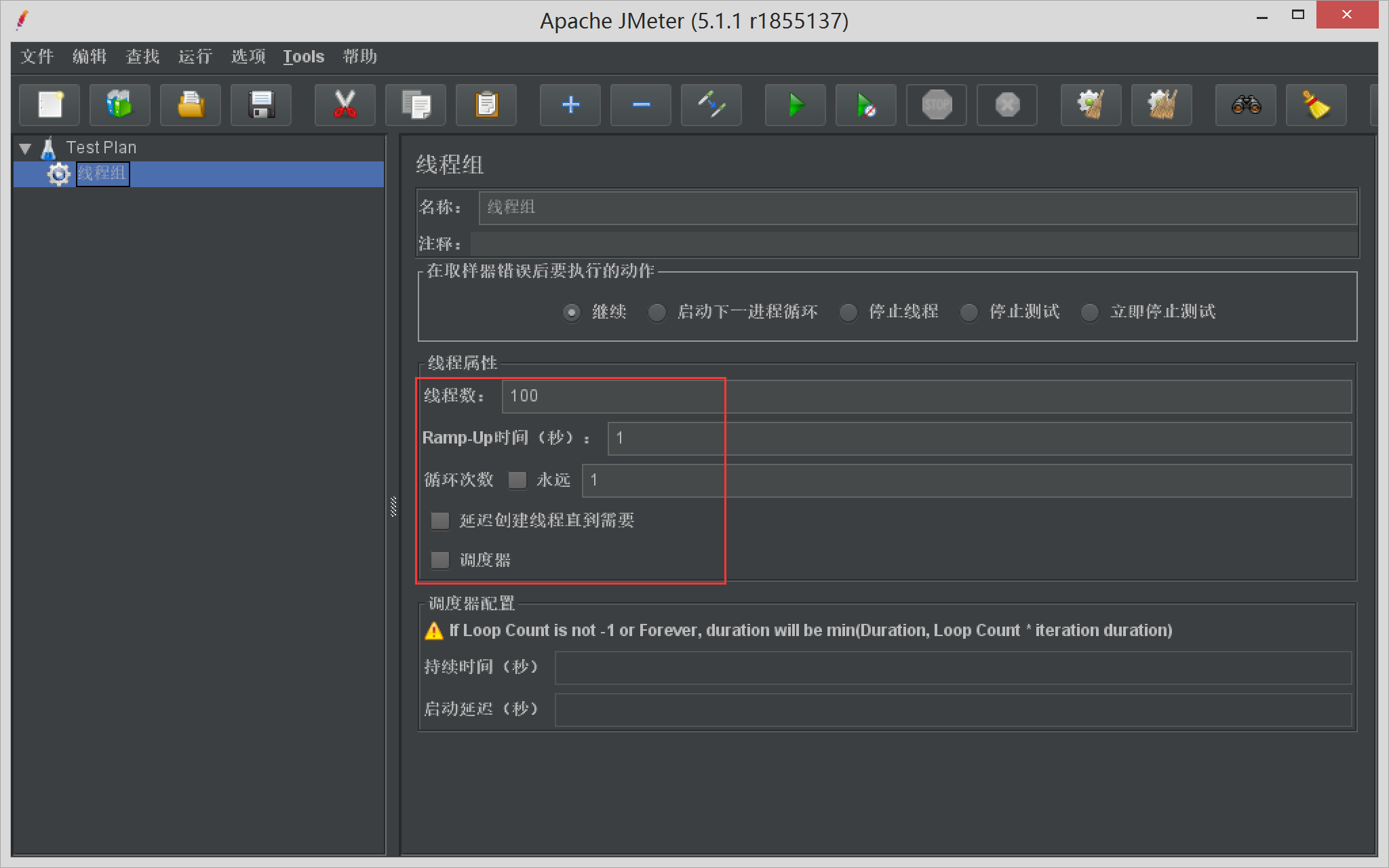
Task: Enable the 永远 loop forever checkbox
Action: (517, 480)
